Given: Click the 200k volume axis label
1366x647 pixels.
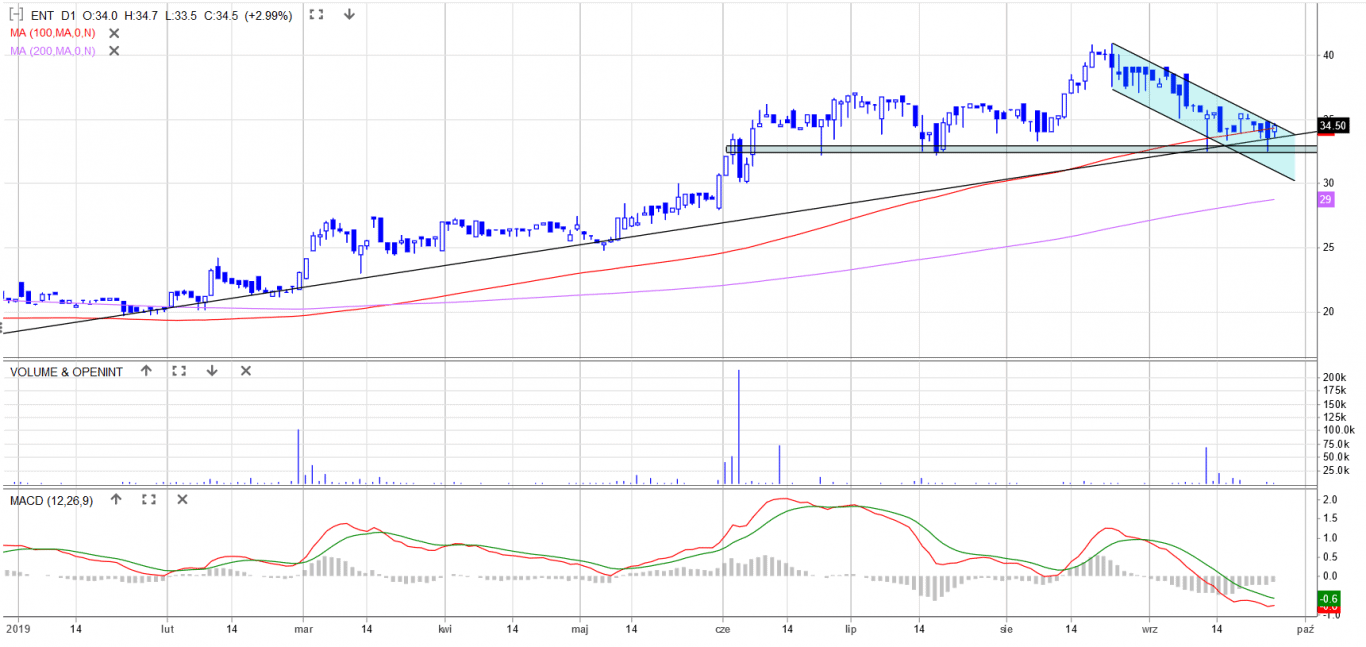Looking at the screenshot, I should 1334,377.
